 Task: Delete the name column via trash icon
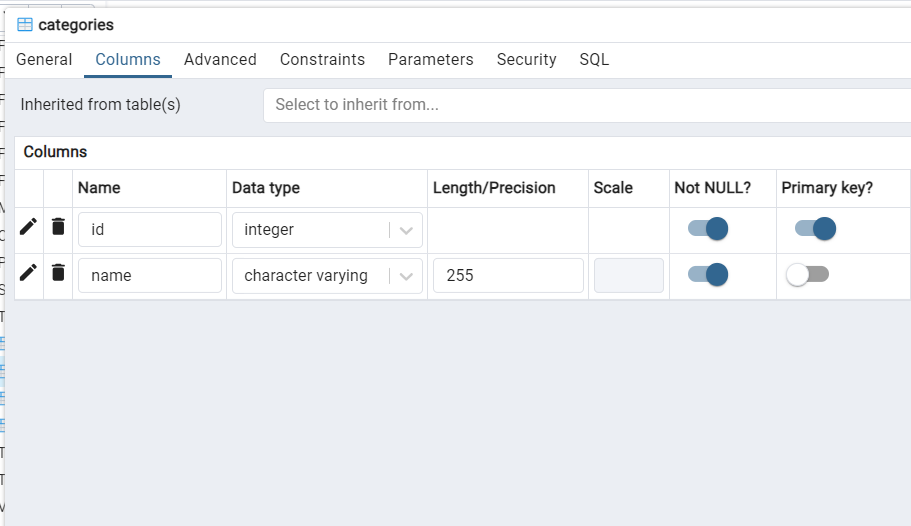tap(59, 273)
